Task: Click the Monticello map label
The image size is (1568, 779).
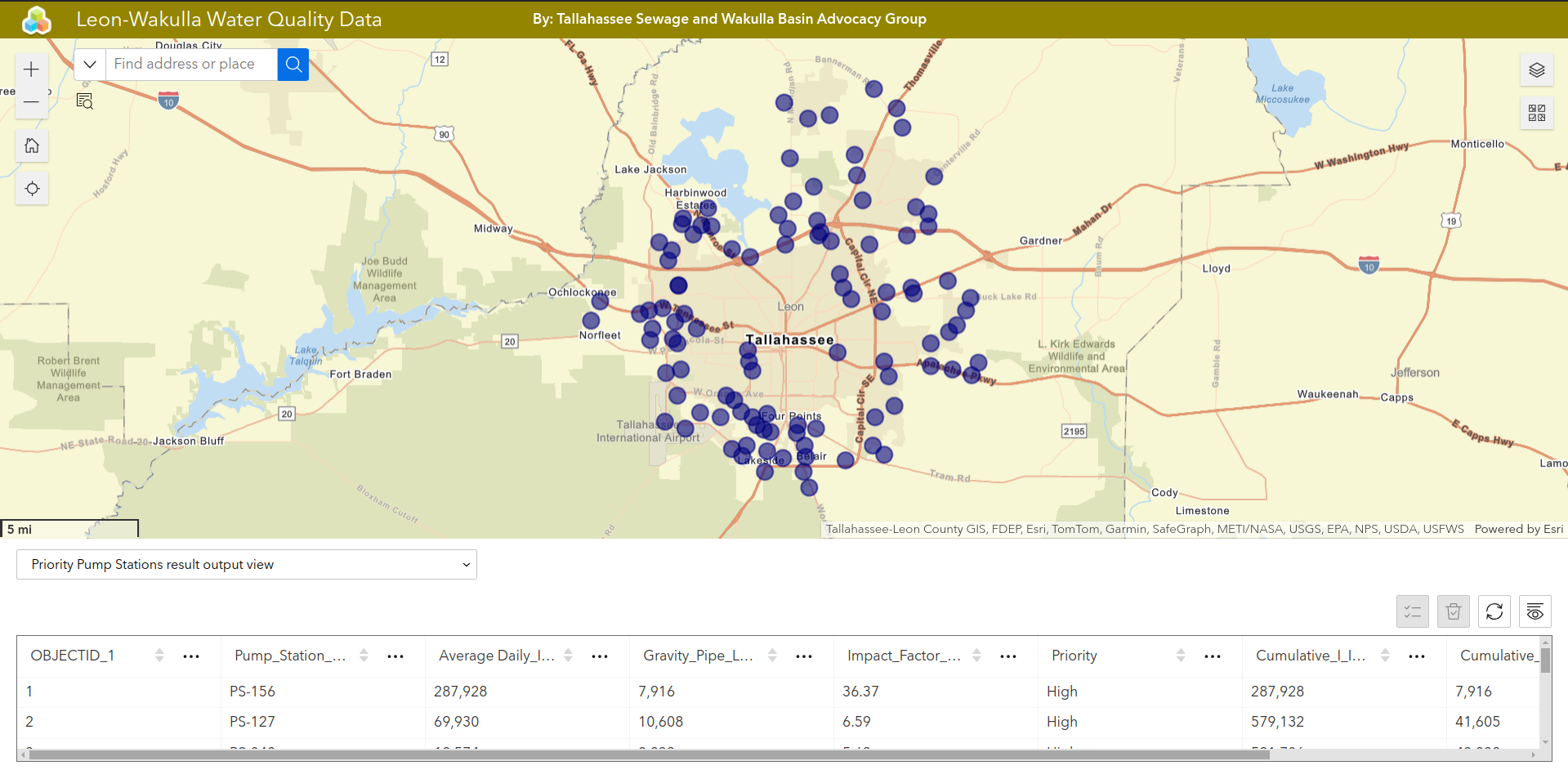Action: [x=1477, y=144]
